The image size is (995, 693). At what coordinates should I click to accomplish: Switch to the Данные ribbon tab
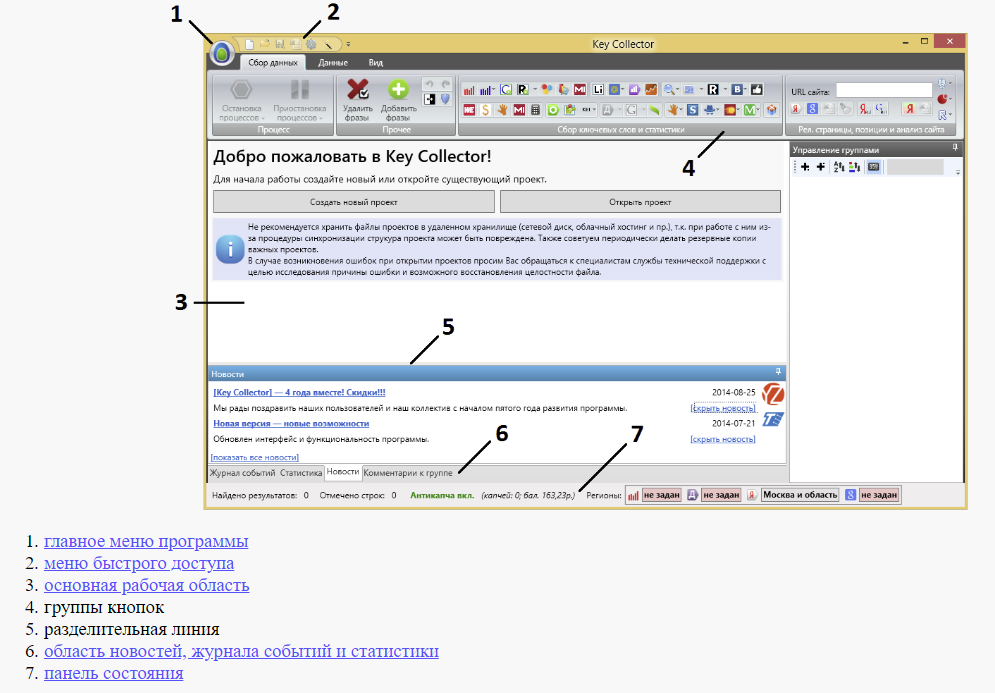click(x=332, y=62)
